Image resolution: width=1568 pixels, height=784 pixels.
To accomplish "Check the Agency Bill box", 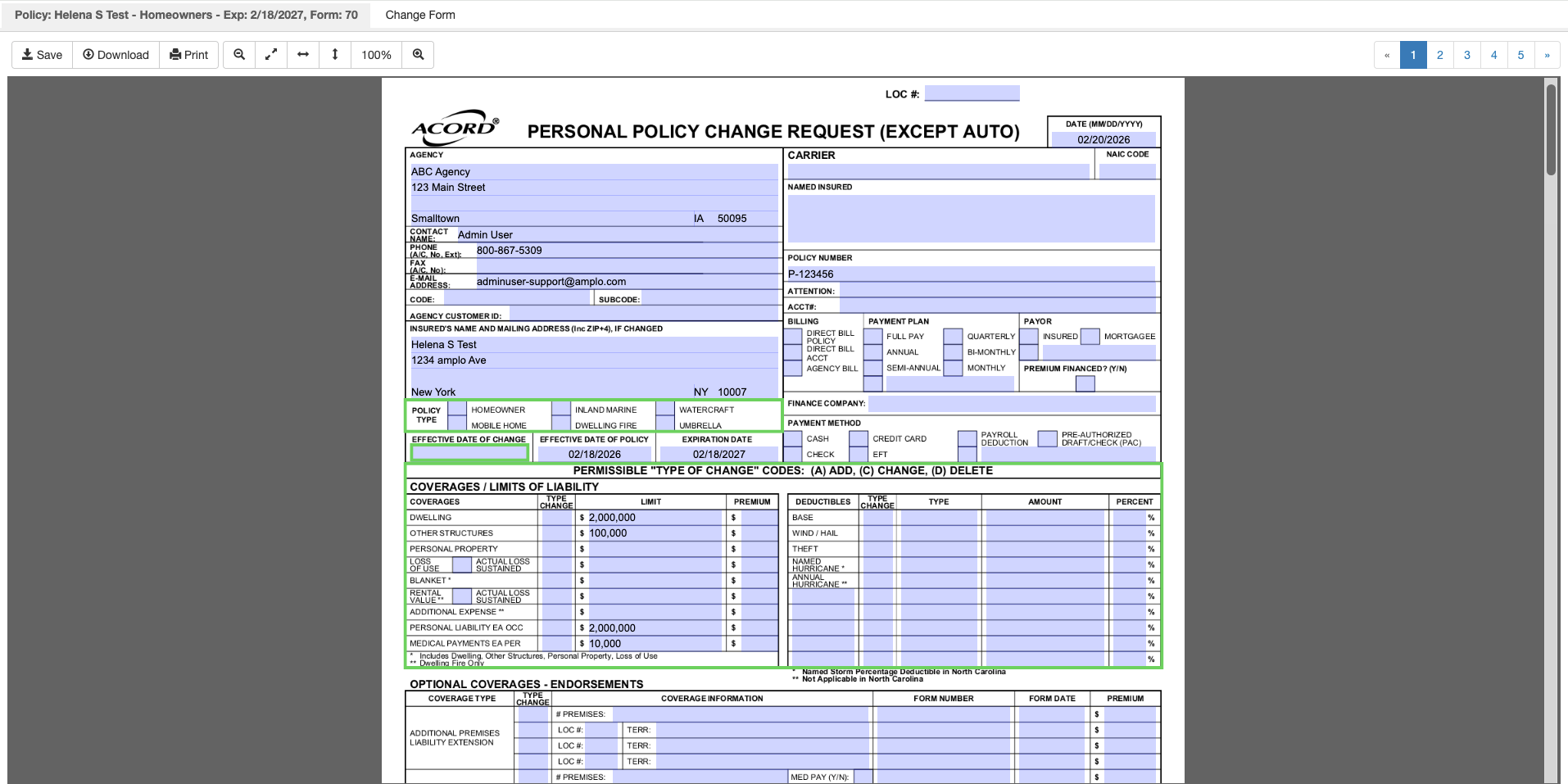I will pyautogui.click(x=793, y=368).
